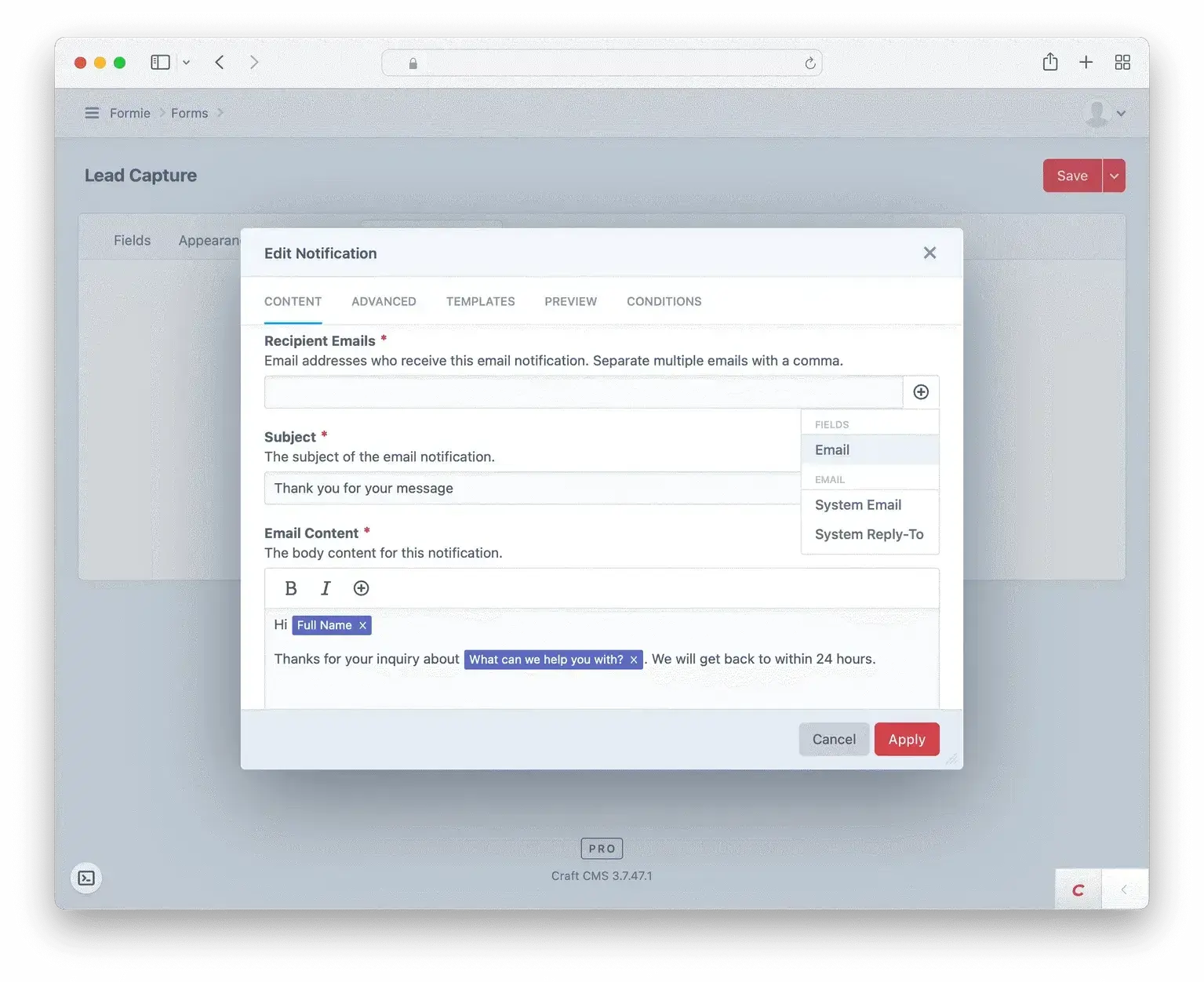Toggle italic formatting in the email content editor
The height and width of the screenshot is (982, 1204).
point(326,587)
